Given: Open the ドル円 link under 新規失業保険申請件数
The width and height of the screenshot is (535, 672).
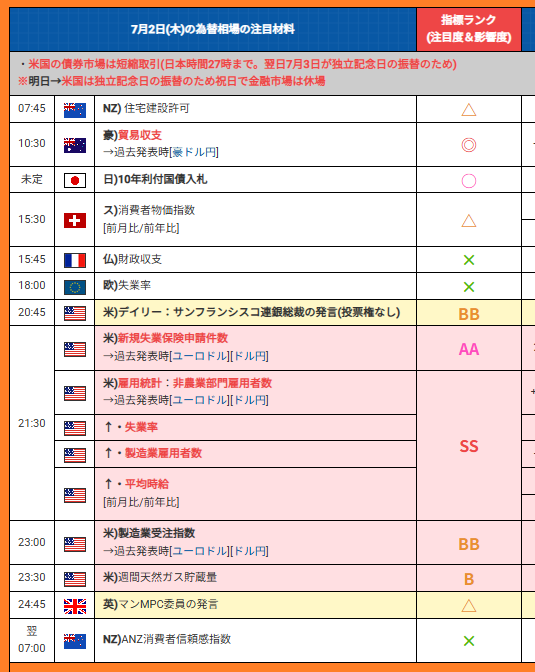Looking at the screenshot, I should [250, 356].
